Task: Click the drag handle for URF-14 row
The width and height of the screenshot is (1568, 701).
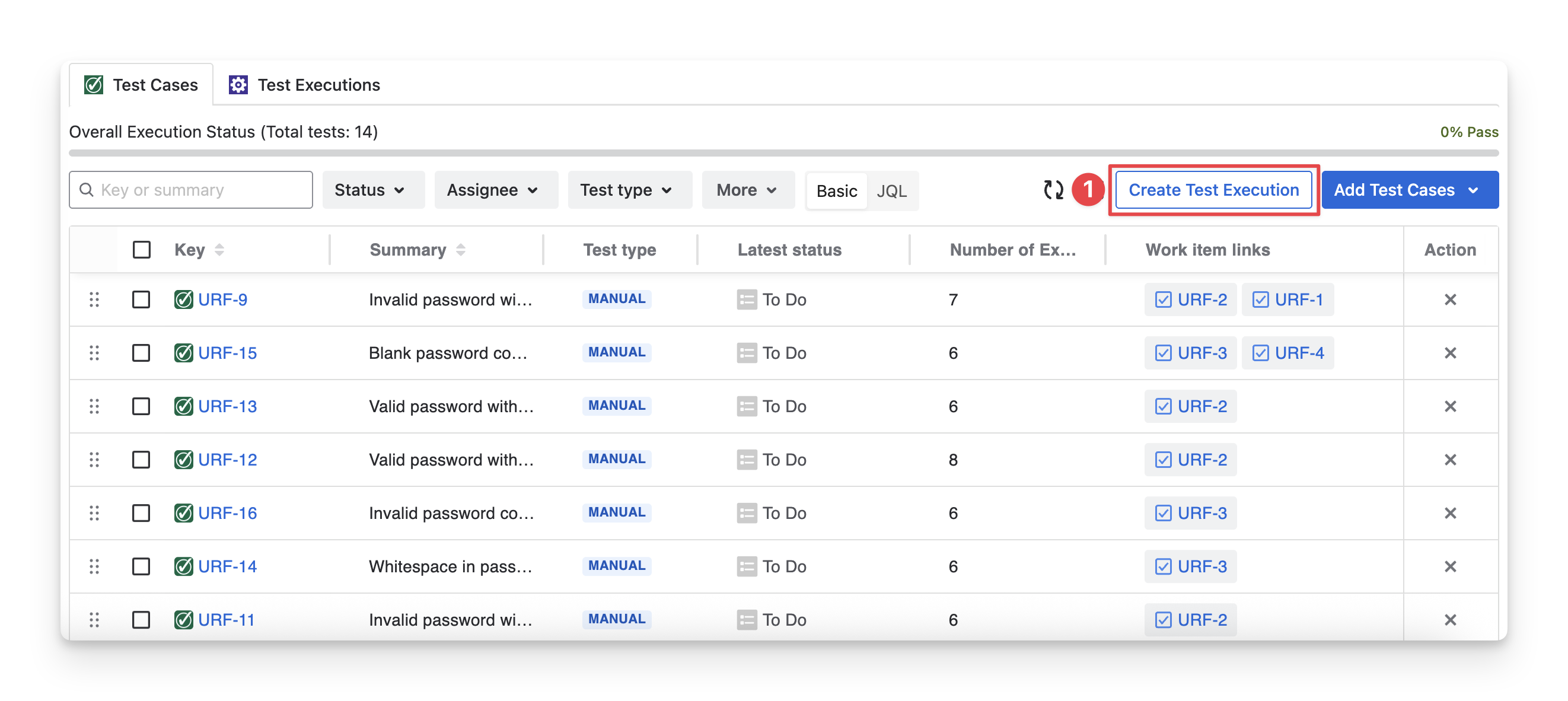Action: 94,566
